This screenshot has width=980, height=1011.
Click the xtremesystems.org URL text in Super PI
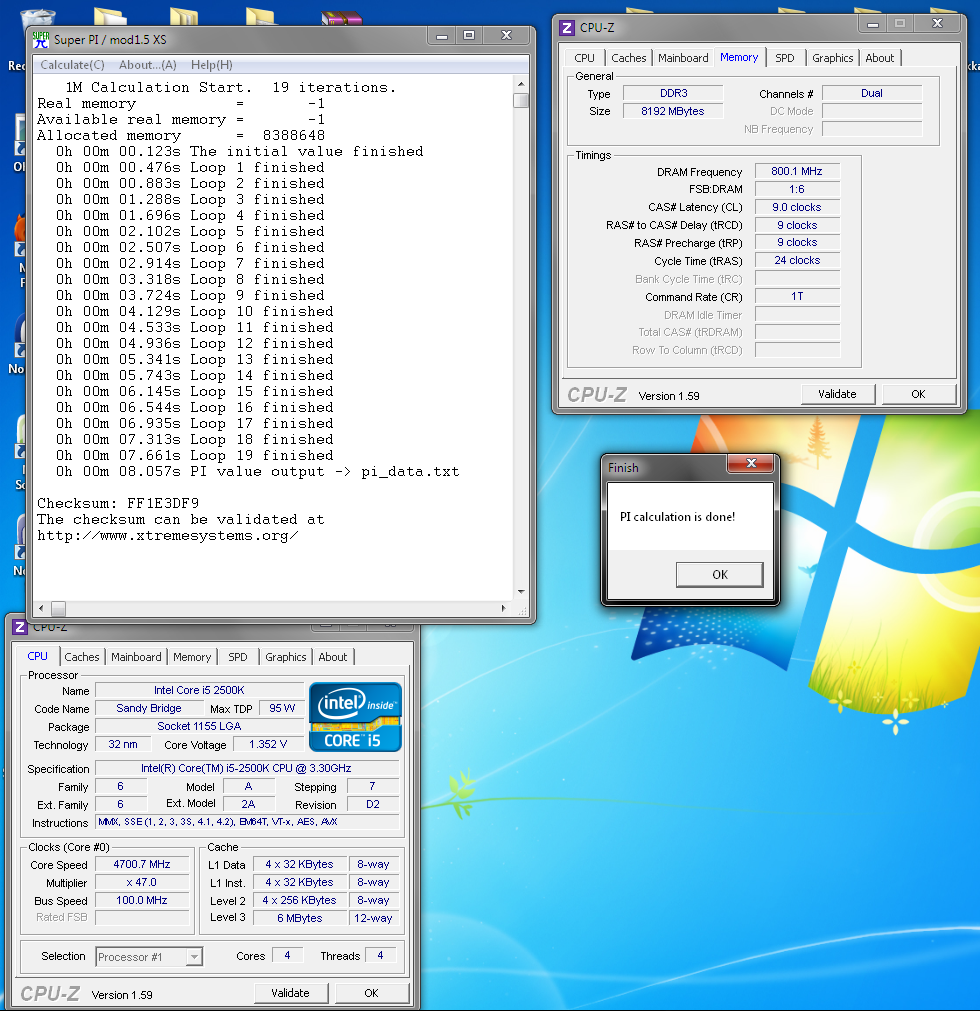[x=168, y=536]
